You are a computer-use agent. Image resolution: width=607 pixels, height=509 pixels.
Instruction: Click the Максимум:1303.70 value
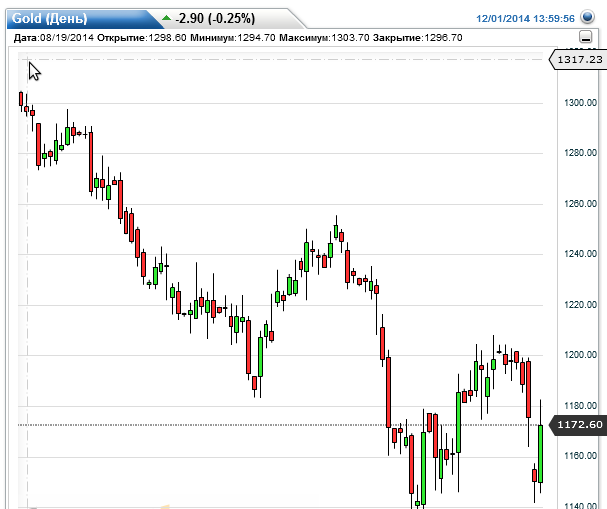tap(324, 38)
